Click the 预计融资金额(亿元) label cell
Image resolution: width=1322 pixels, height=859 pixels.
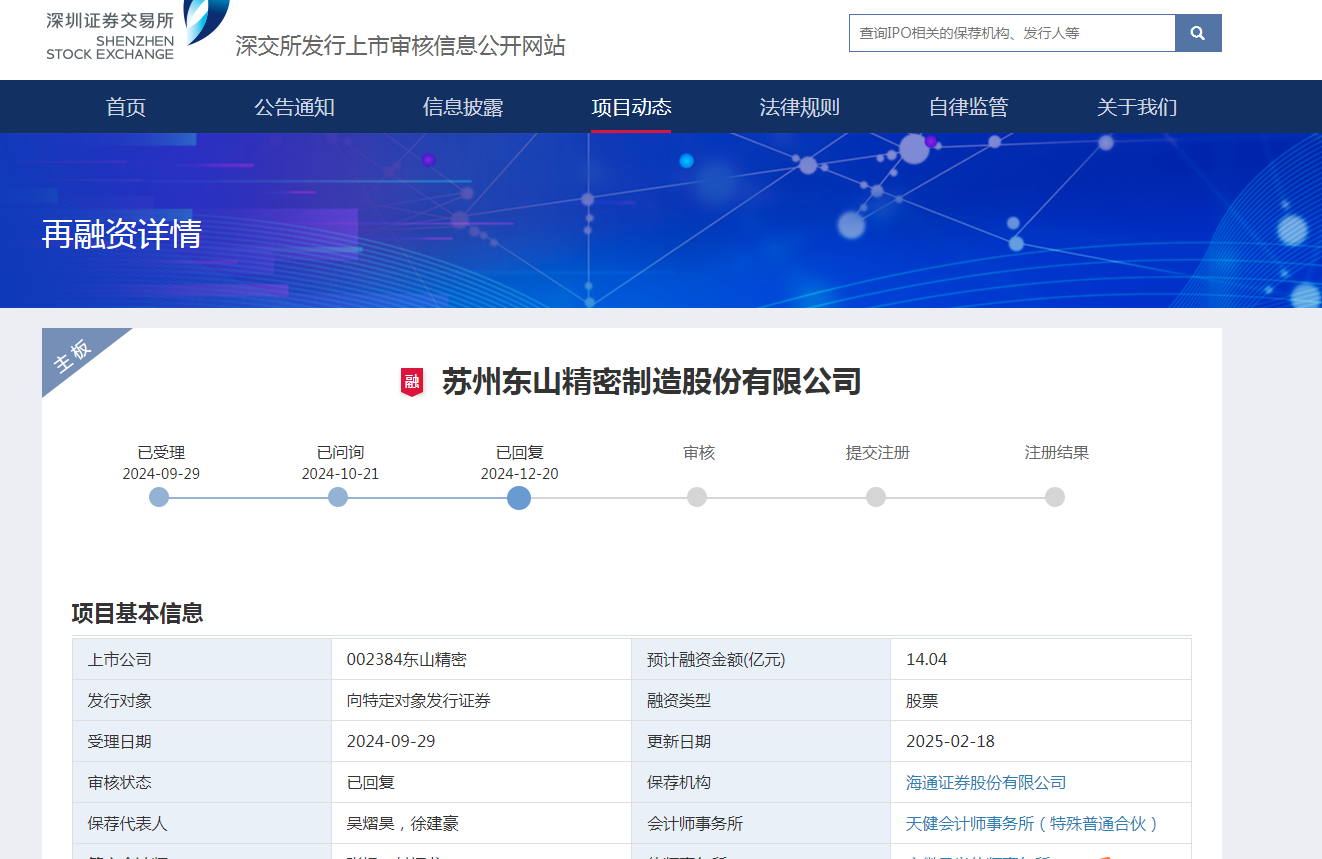pos(761,660)
